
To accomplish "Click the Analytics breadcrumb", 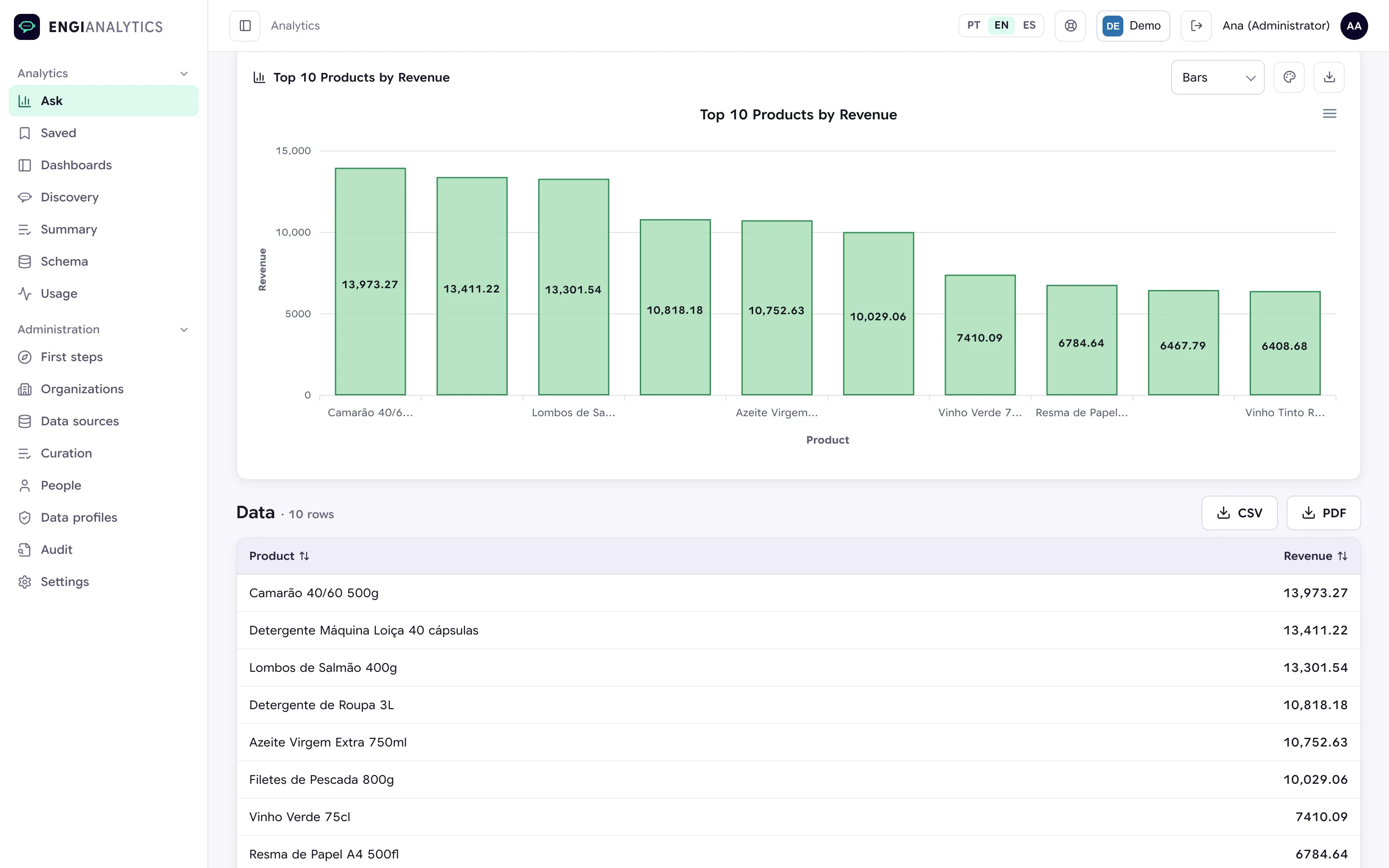I will 295,26.
